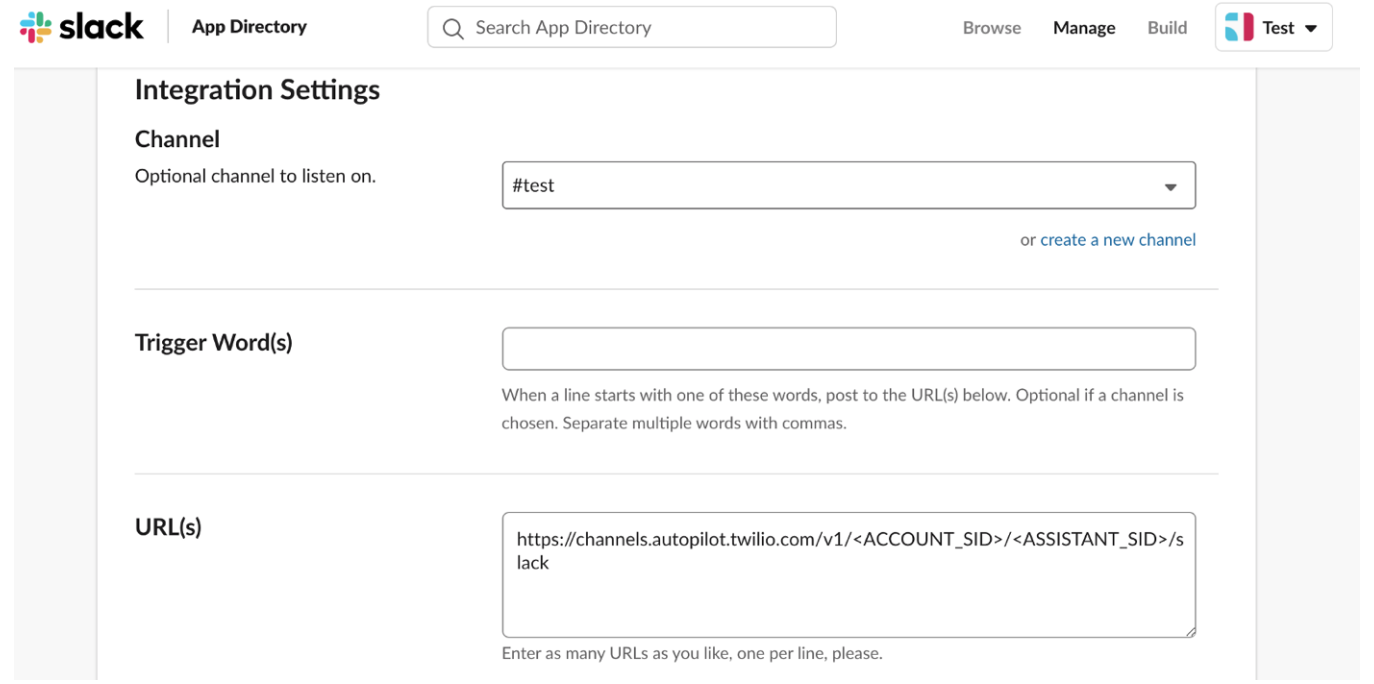The image size is (1374, 684).
Task: Follow the create a new channel link
Action: 1118,240
